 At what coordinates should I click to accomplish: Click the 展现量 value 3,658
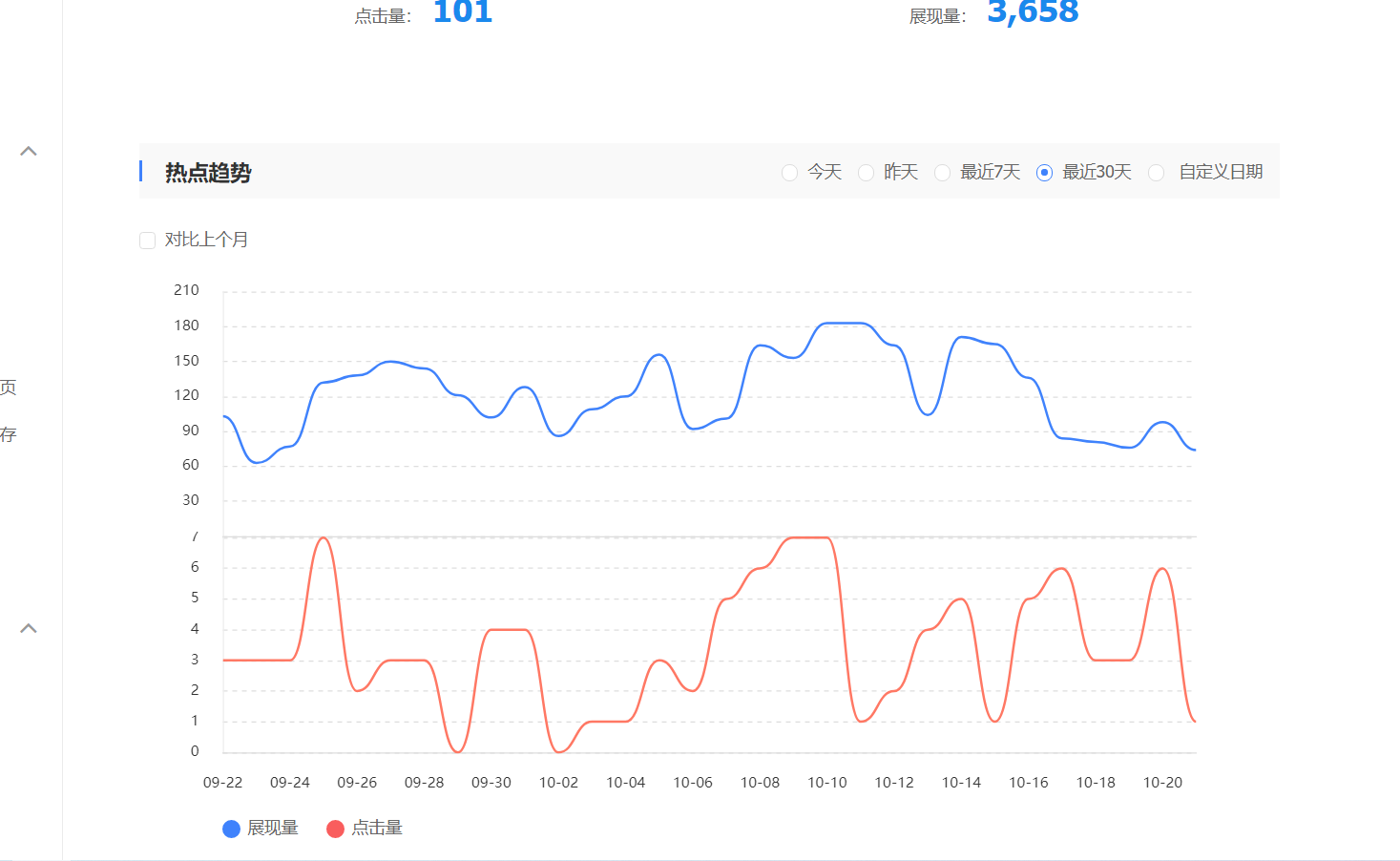(x=1033, y=12)
